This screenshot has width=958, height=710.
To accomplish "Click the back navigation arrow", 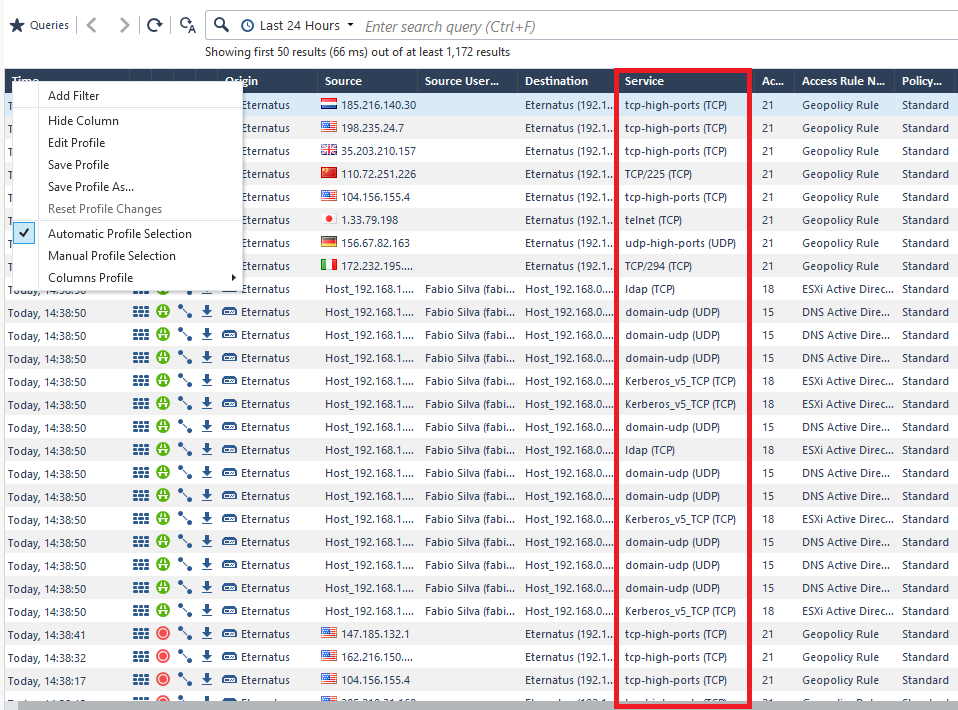I will tap(91, 25).
